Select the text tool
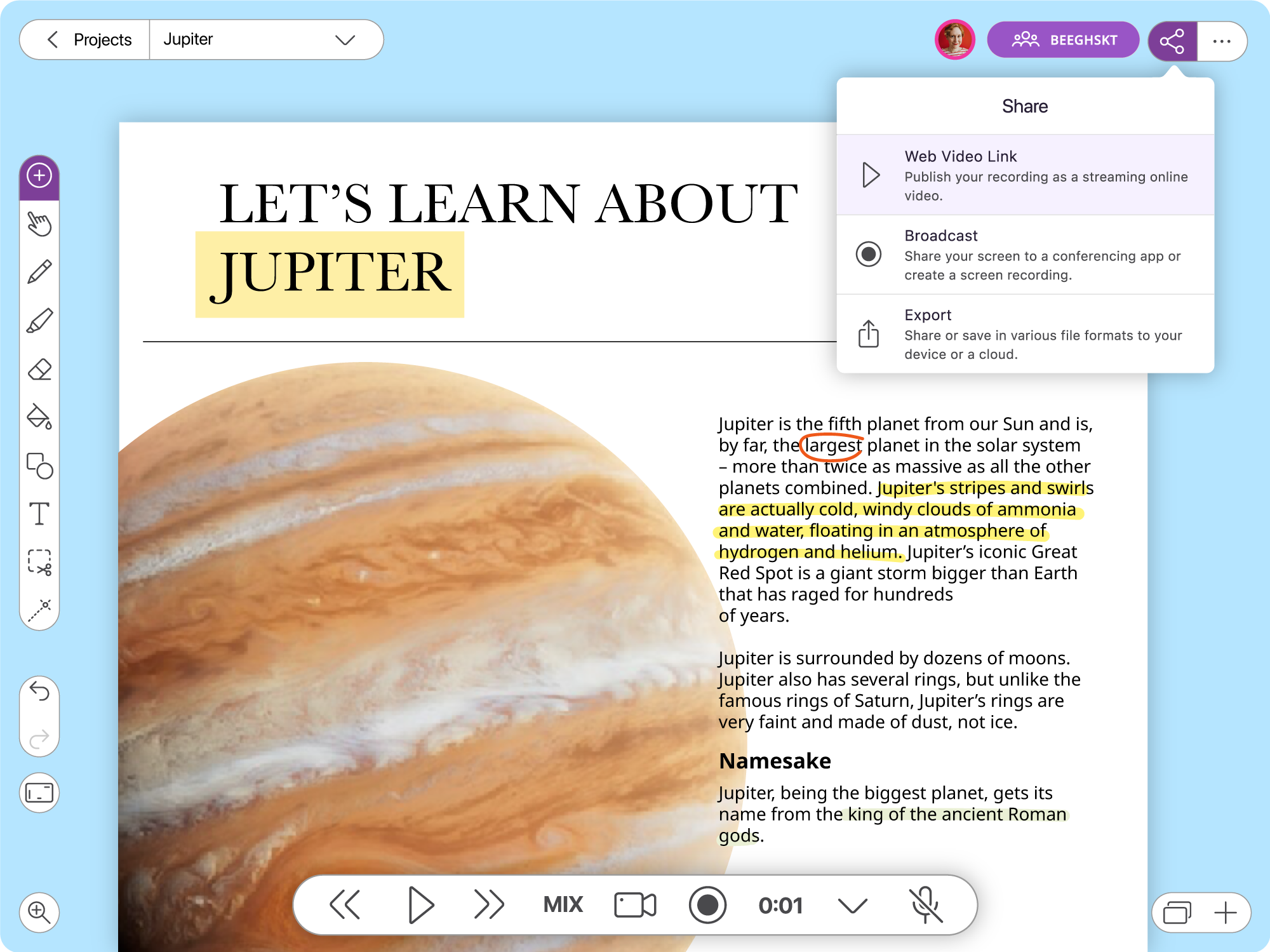Image resolution: width=1270 pixels, height=952 pixels. [39, 514]
